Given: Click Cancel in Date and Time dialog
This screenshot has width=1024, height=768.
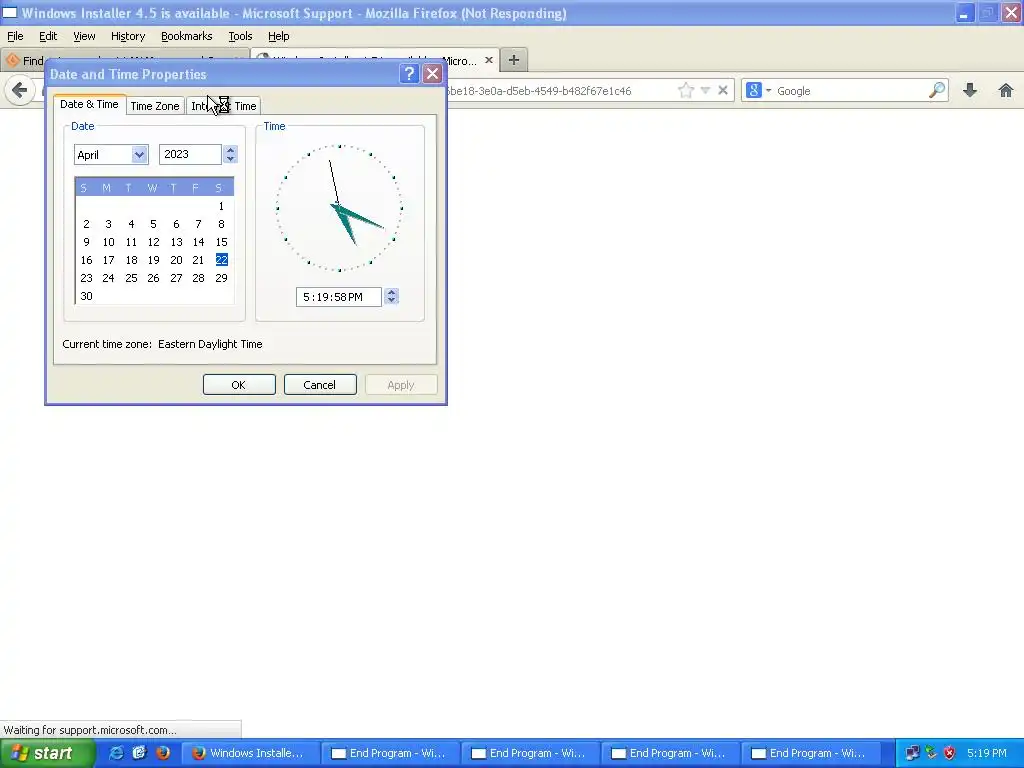Looking at the screenshot, I should pos(320,385).
